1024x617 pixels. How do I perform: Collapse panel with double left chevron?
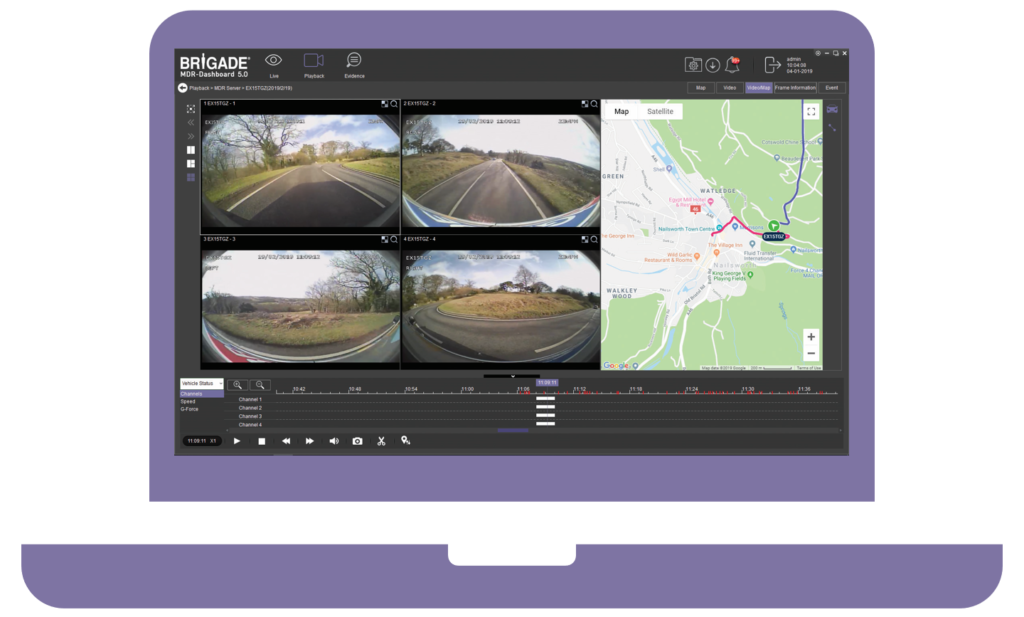click(x=191, y=123)
